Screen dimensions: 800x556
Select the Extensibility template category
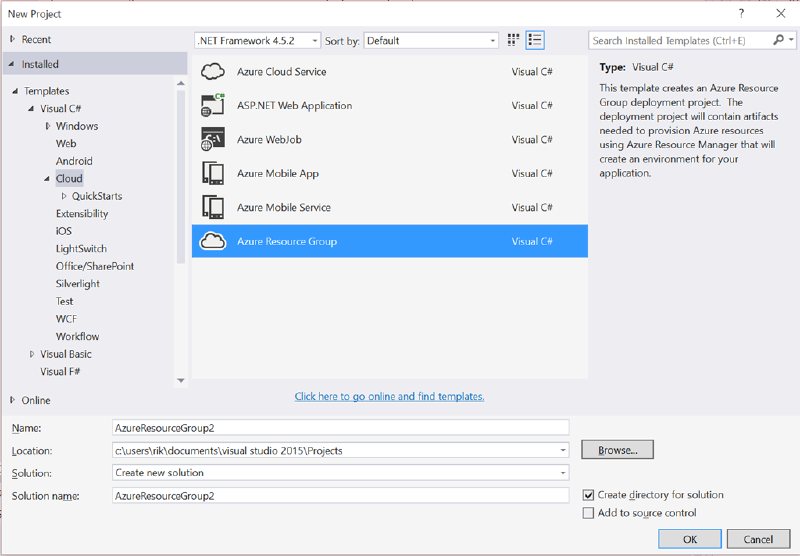click(82, 213)
